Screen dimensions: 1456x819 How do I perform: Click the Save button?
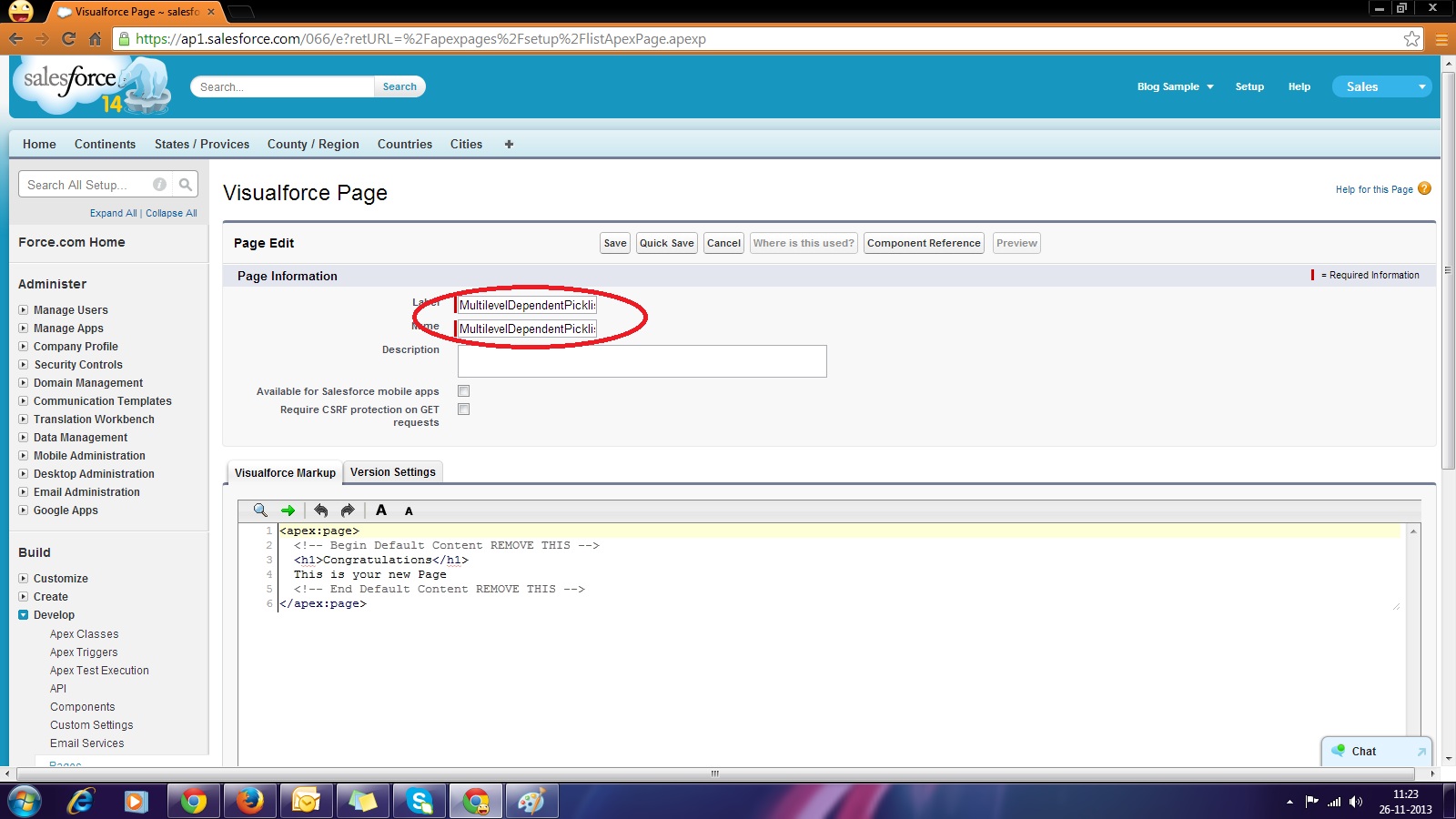pyautogui.click(x=615, y=243)
